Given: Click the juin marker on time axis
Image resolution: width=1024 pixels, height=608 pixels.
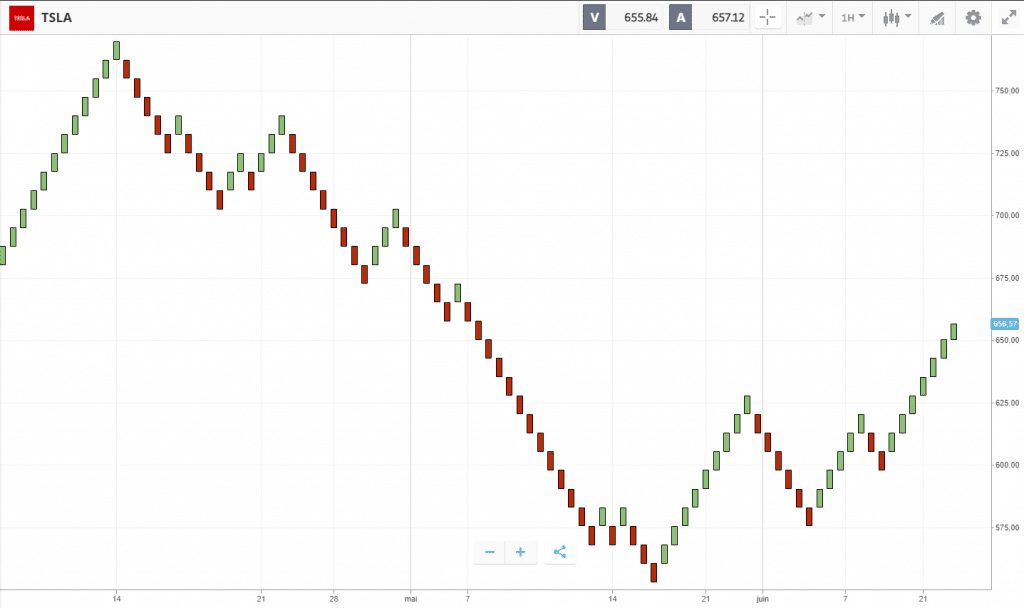Looking at the screenshot, I should tap(762, 599).
